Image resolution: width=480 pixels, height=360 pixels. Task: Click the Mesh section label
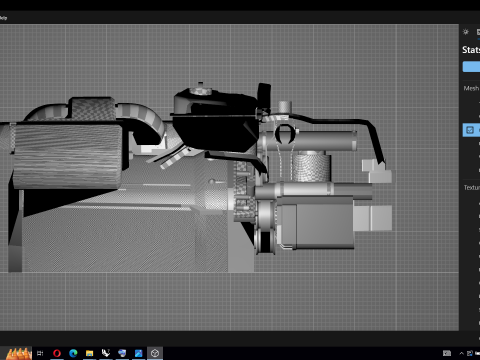click(471, 88)
